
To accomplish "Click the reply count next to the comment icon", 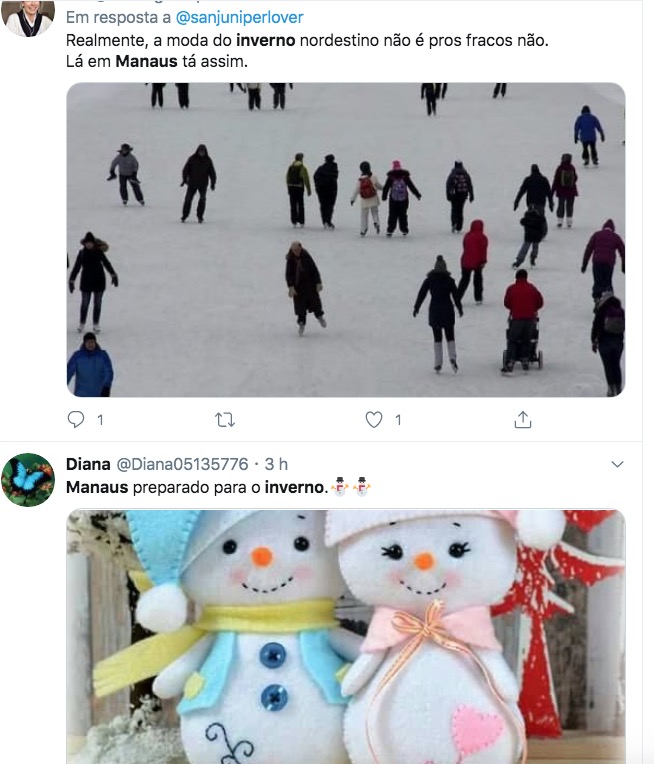I will point(100,420).
